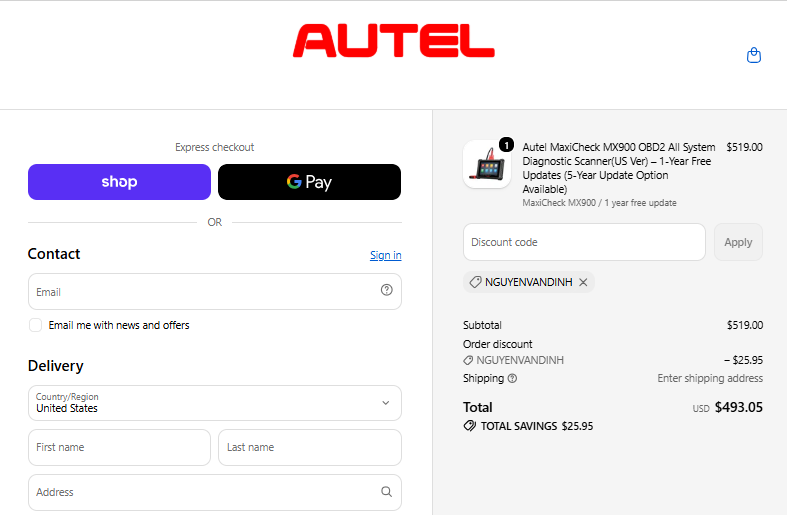Pay with Shop Pay express checkout

[x=119, y=182]
